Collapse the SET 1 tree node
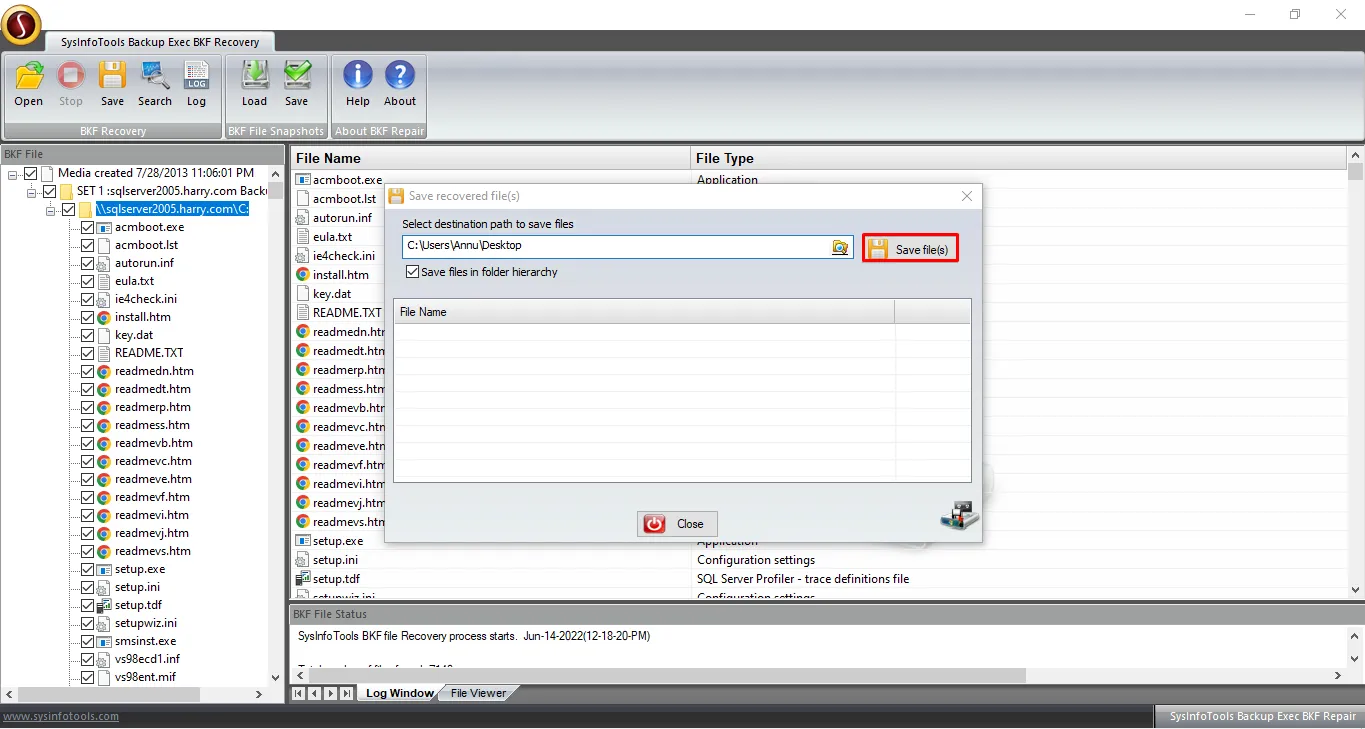This screenshot has height=729, width=1365. click(32, 192)
